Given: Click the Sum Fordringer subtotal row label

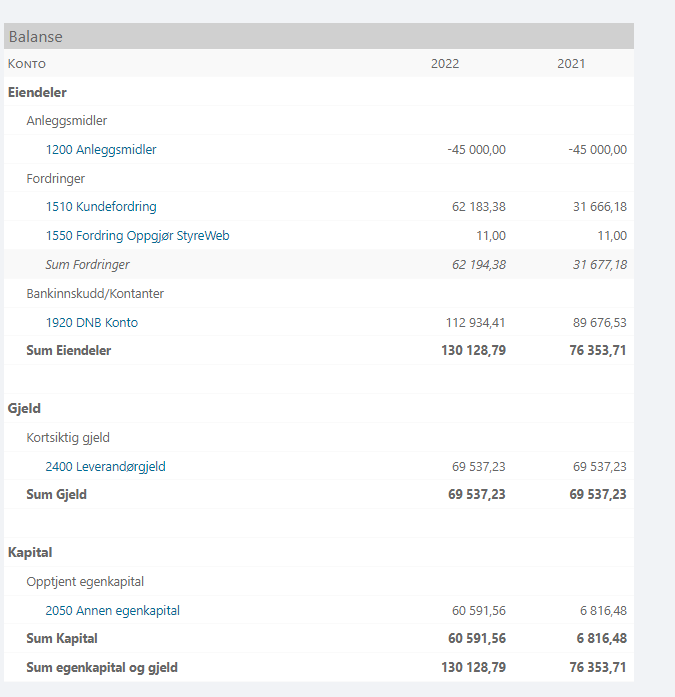Looking at the screenshot, I should (x=87, y=265).
